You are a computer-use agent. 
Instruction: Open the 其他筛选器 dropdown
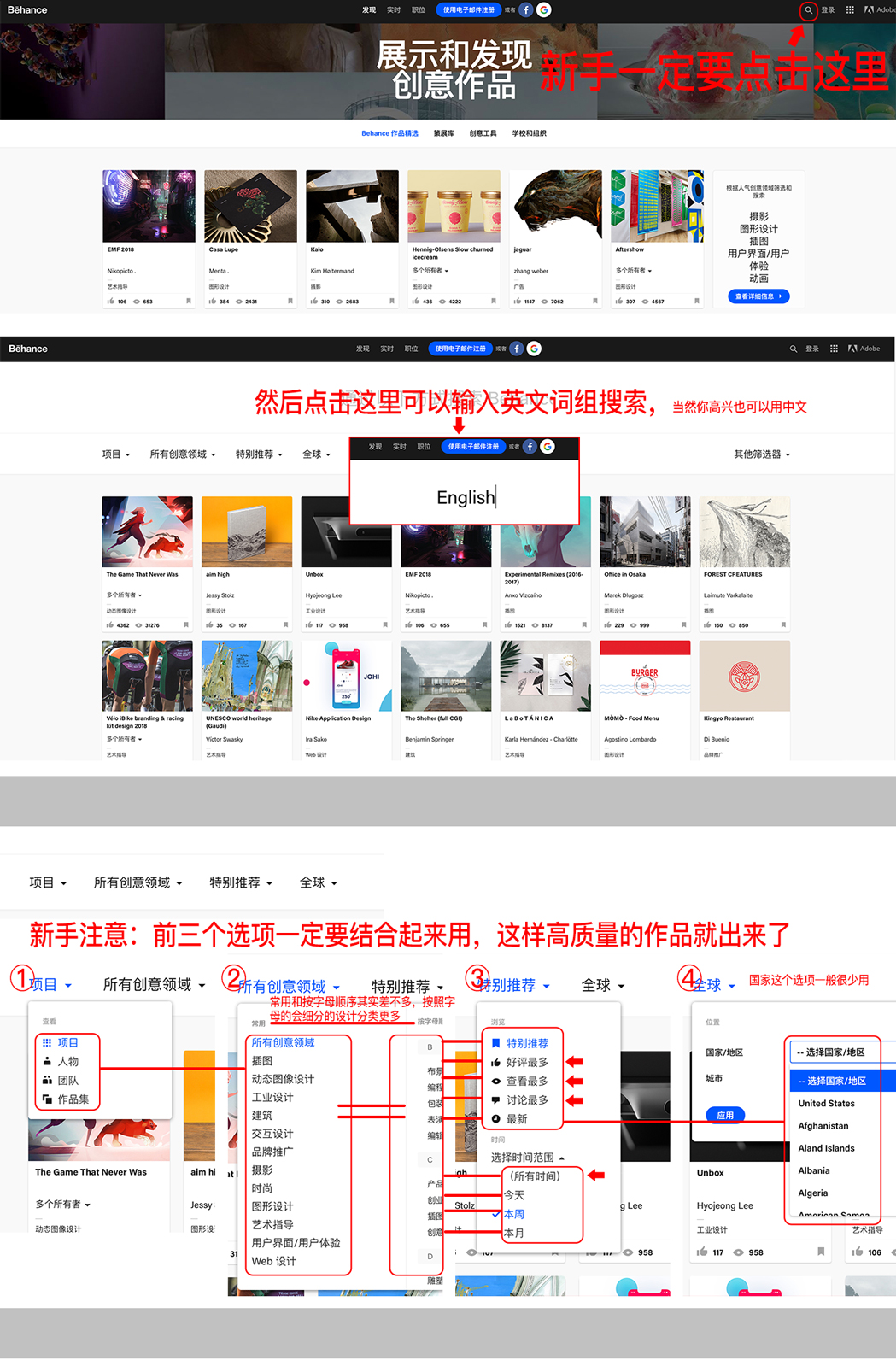762,454
